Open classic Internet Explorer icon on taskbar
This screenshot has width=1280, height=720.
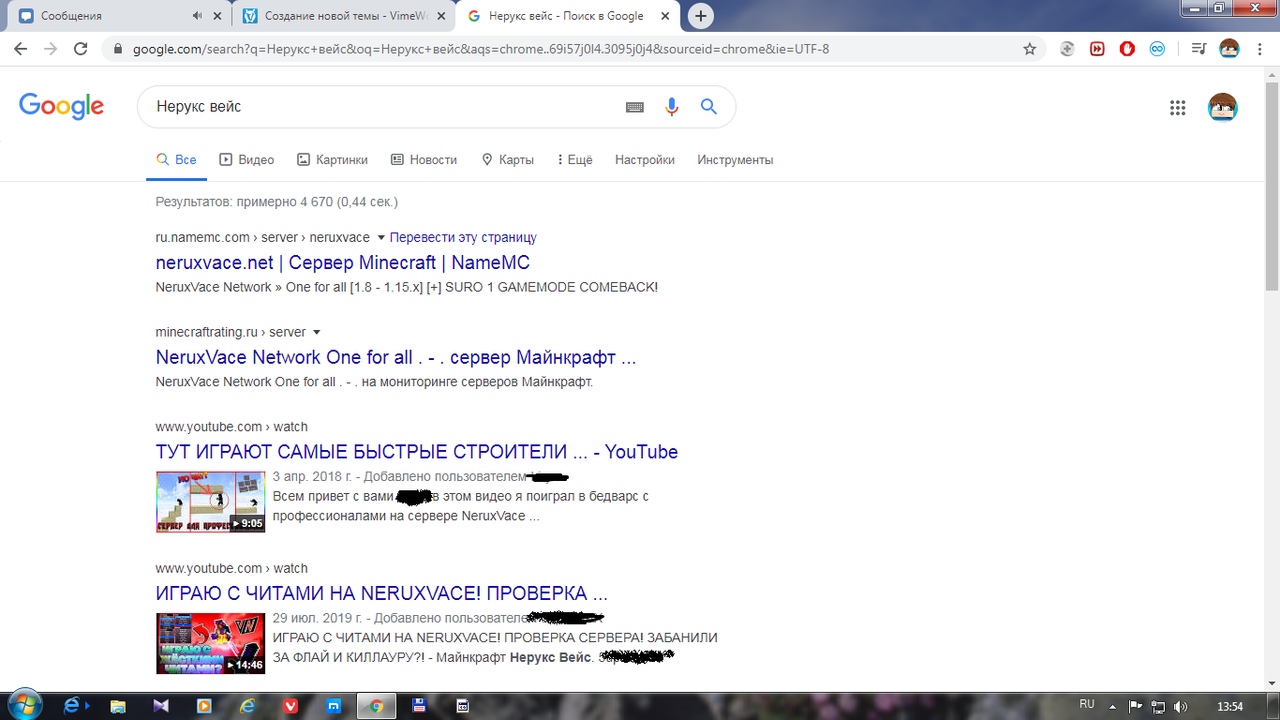(247, 706)
